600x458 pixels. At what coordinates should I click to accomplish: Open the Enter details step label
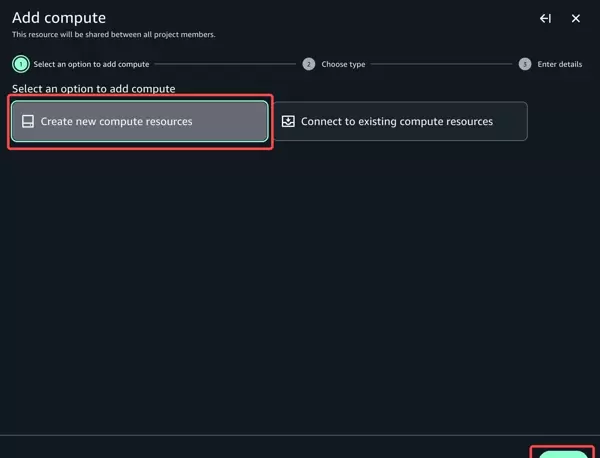point(559,64)
